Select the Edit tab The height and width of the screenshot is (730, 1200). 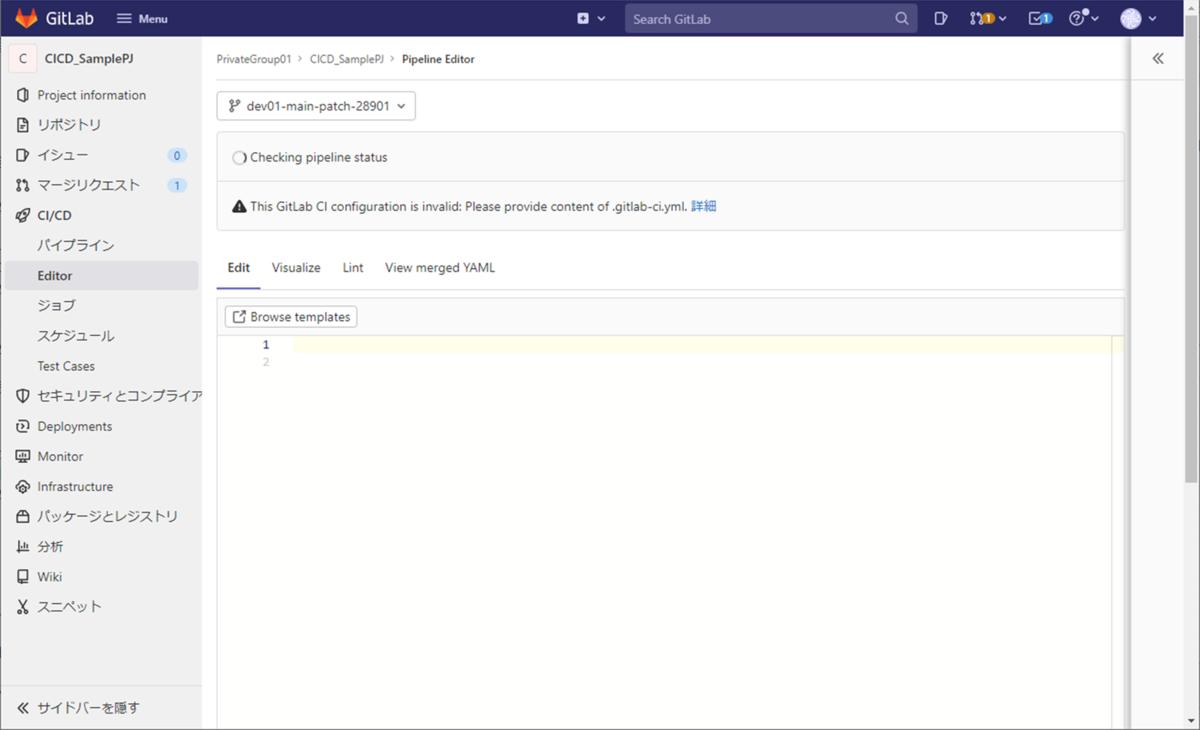click(239, 268)
